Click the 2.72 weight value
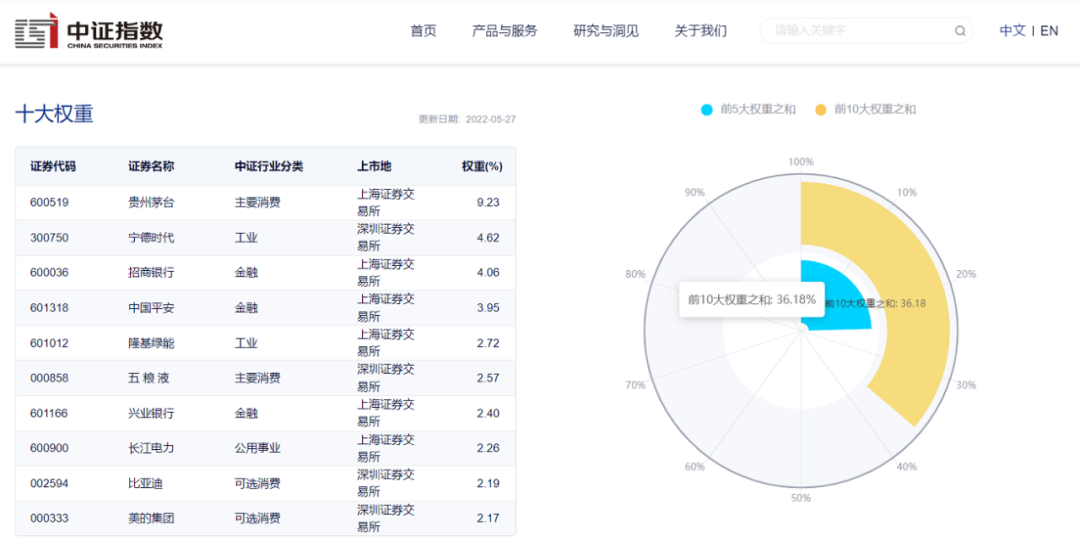1080x553 pixels. (x=488, y=343)
